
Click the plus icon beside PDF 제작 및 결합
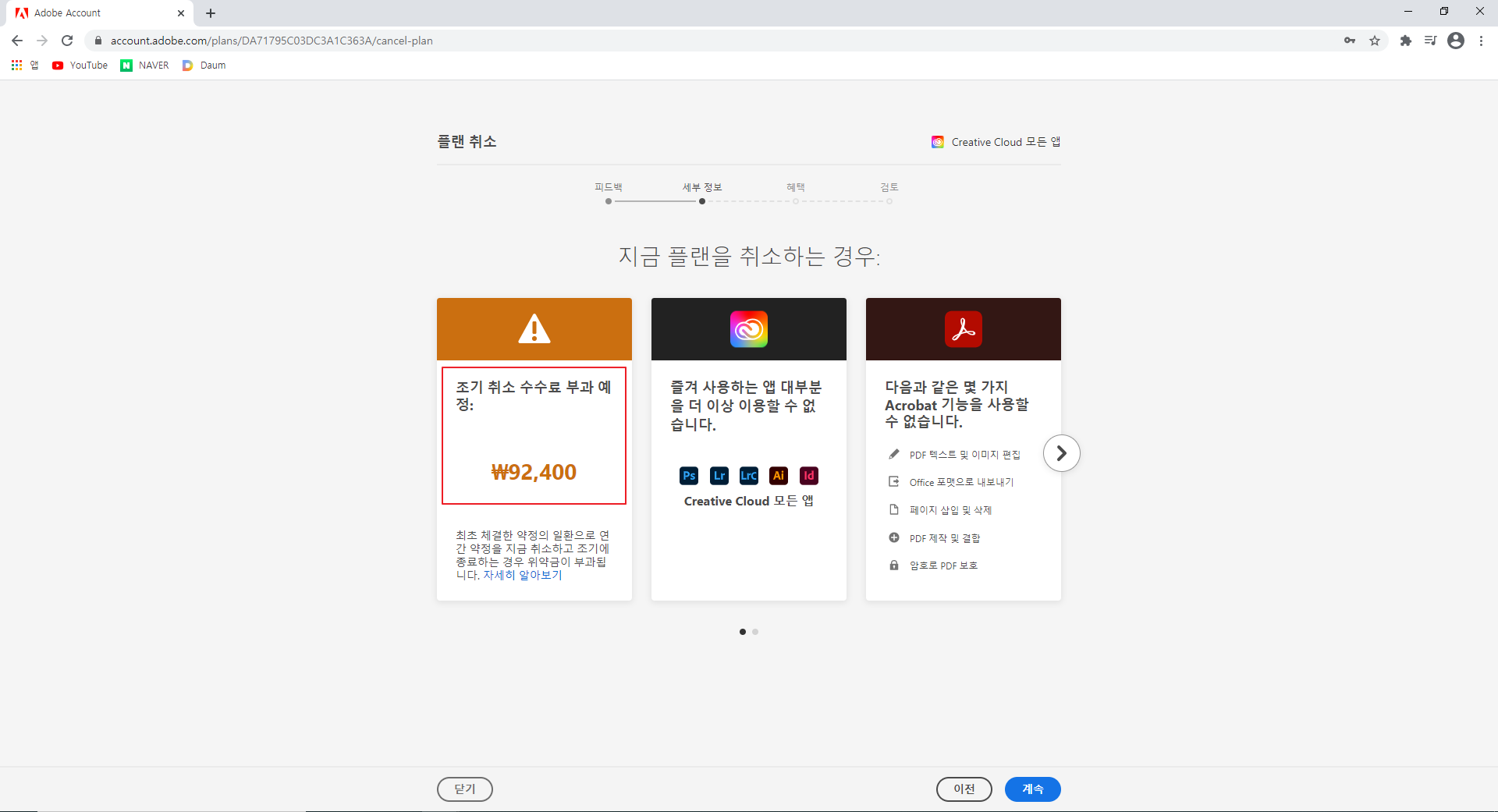point(894,537)
